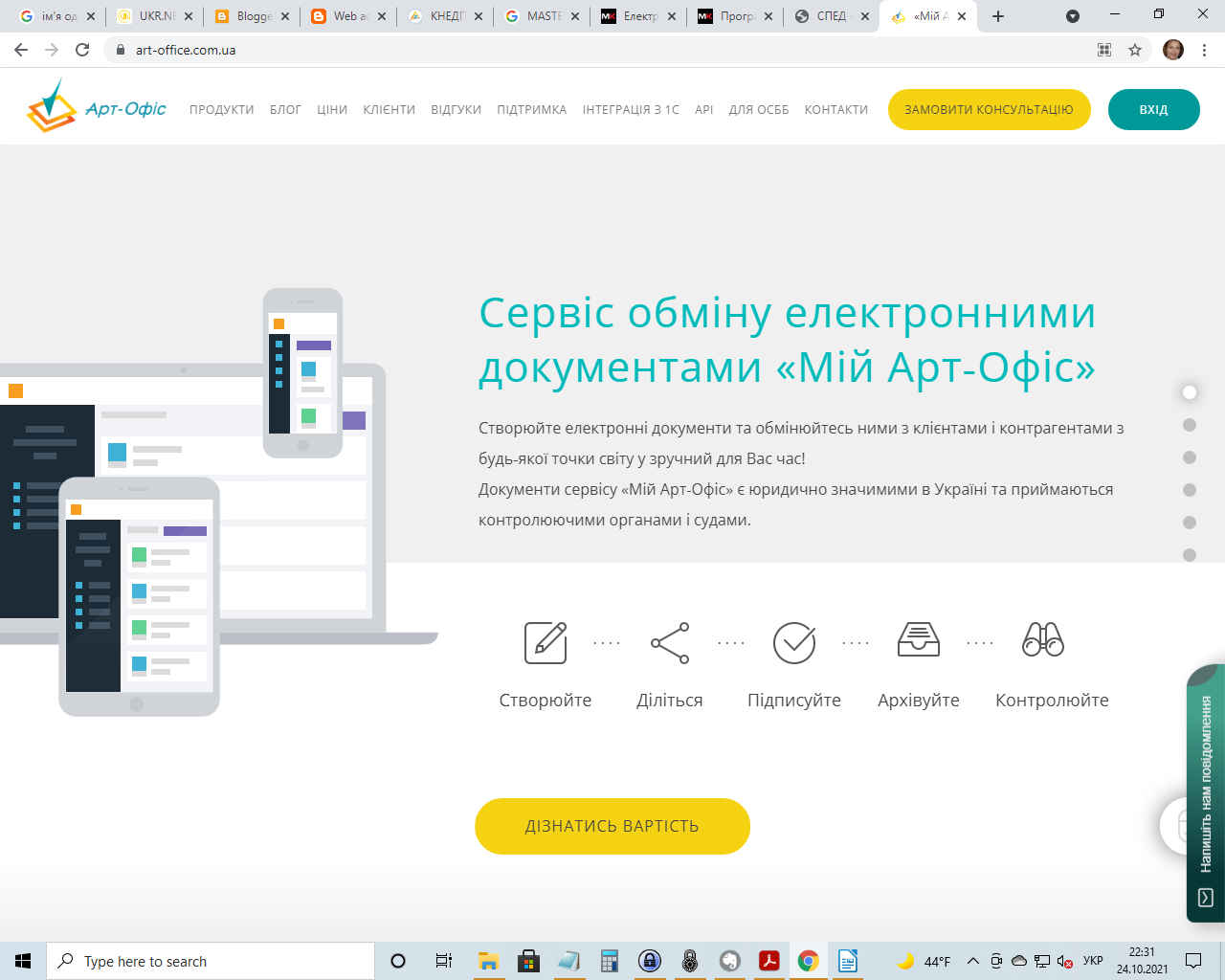Click the Підписуйте checkmark icon
Image resolution: width=1225 pixels, height=980 pixels.
pyautogui.click(x=794, y=642)
